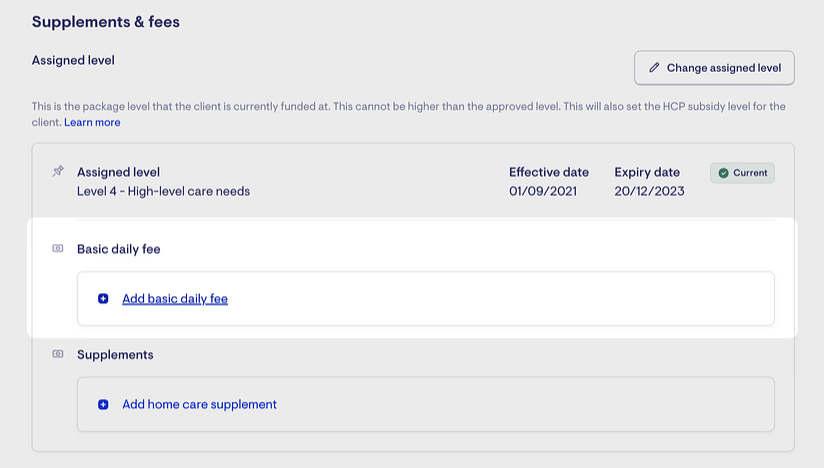Viewport: 824px width, 468px height.
Task: Click the Add home care supplement link
Action: [199, 405]
